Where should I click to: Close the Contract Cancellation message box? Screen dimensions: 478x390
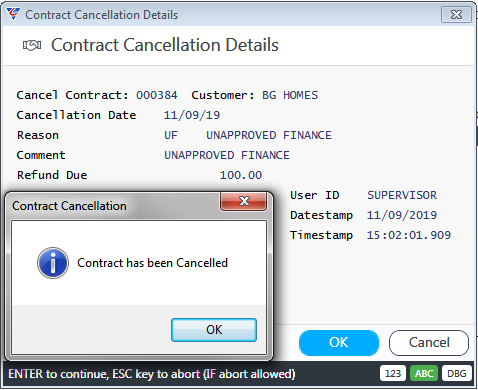(244, 201)
